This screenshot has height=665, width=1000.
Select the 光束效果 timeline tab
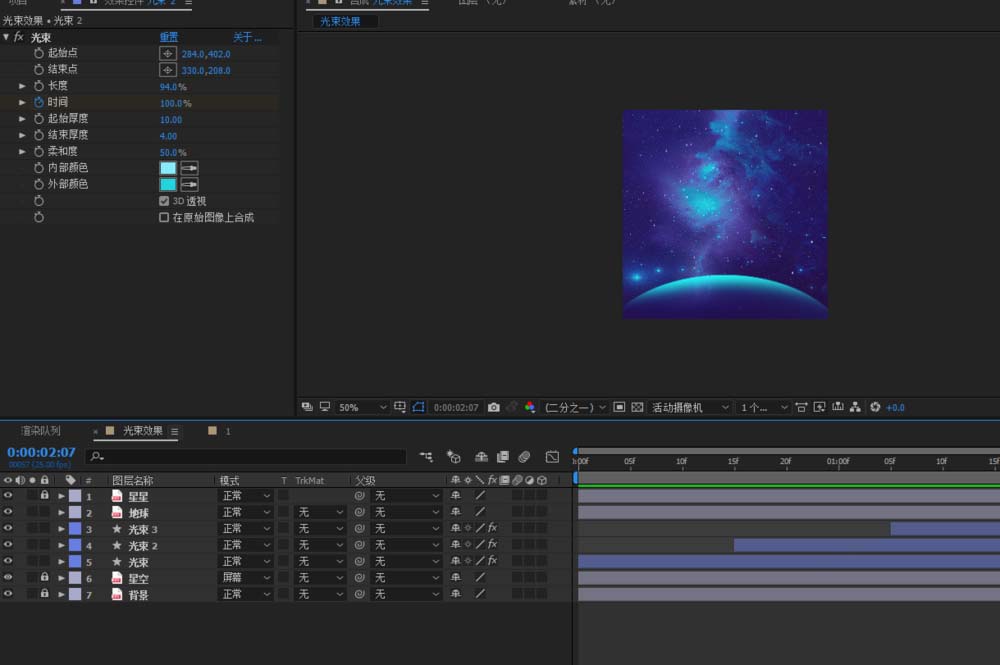coord(142,431)
